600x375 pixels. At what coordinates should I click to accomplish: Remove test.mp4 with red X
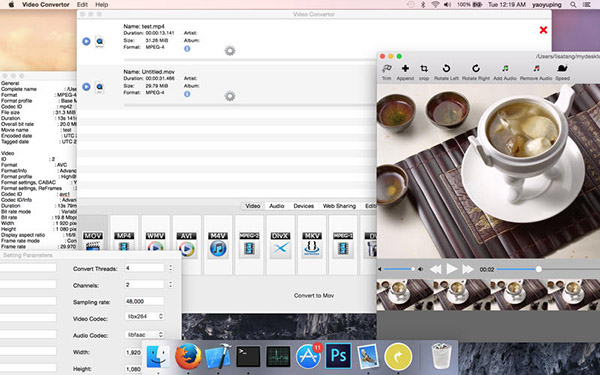(543, 30)
